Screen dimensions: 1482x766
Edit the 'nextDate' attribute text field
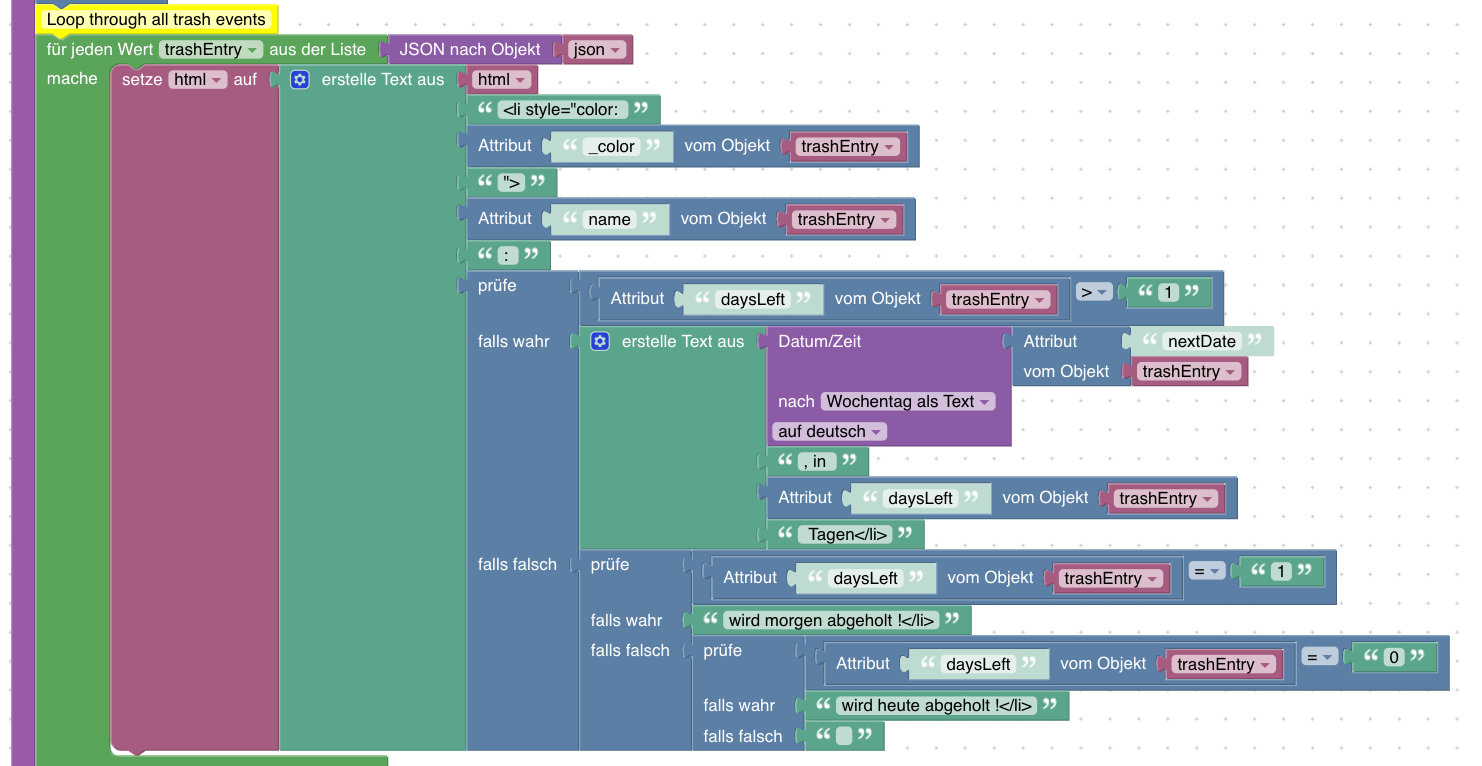pyautogui.click(x=1202, y=342)
